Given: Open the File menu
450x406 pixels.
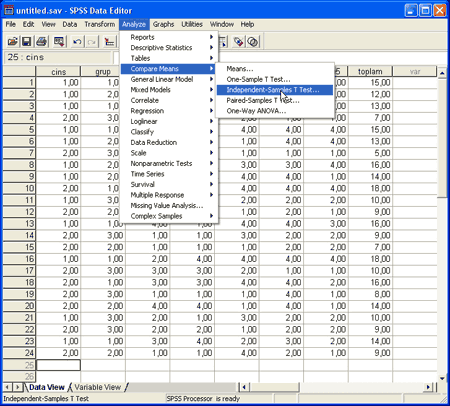Looking at the screenshot, I should point(11,24).
